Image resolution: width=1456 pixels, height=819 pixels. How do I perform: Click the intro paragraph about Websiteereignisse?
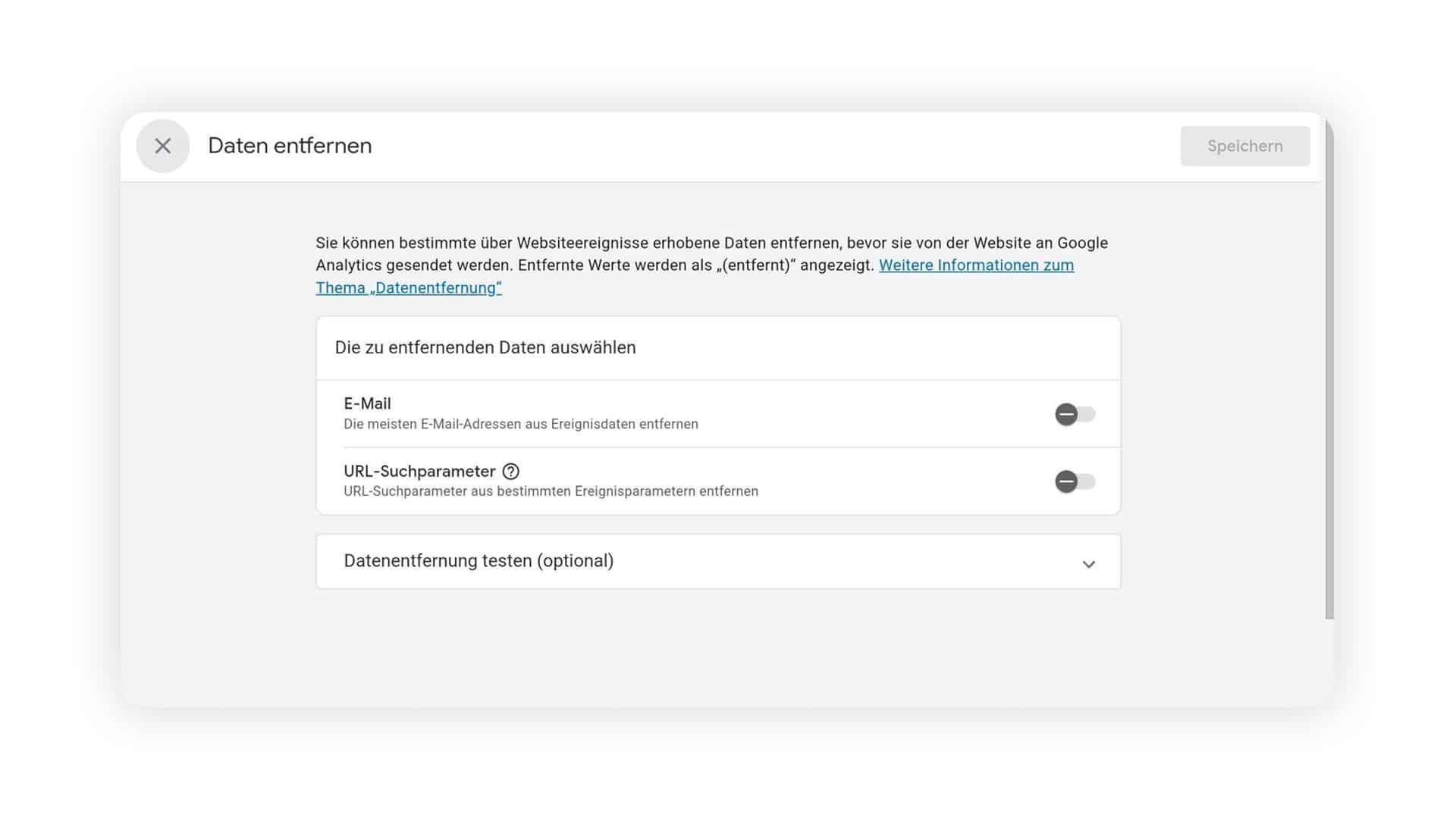click(713, 265)
